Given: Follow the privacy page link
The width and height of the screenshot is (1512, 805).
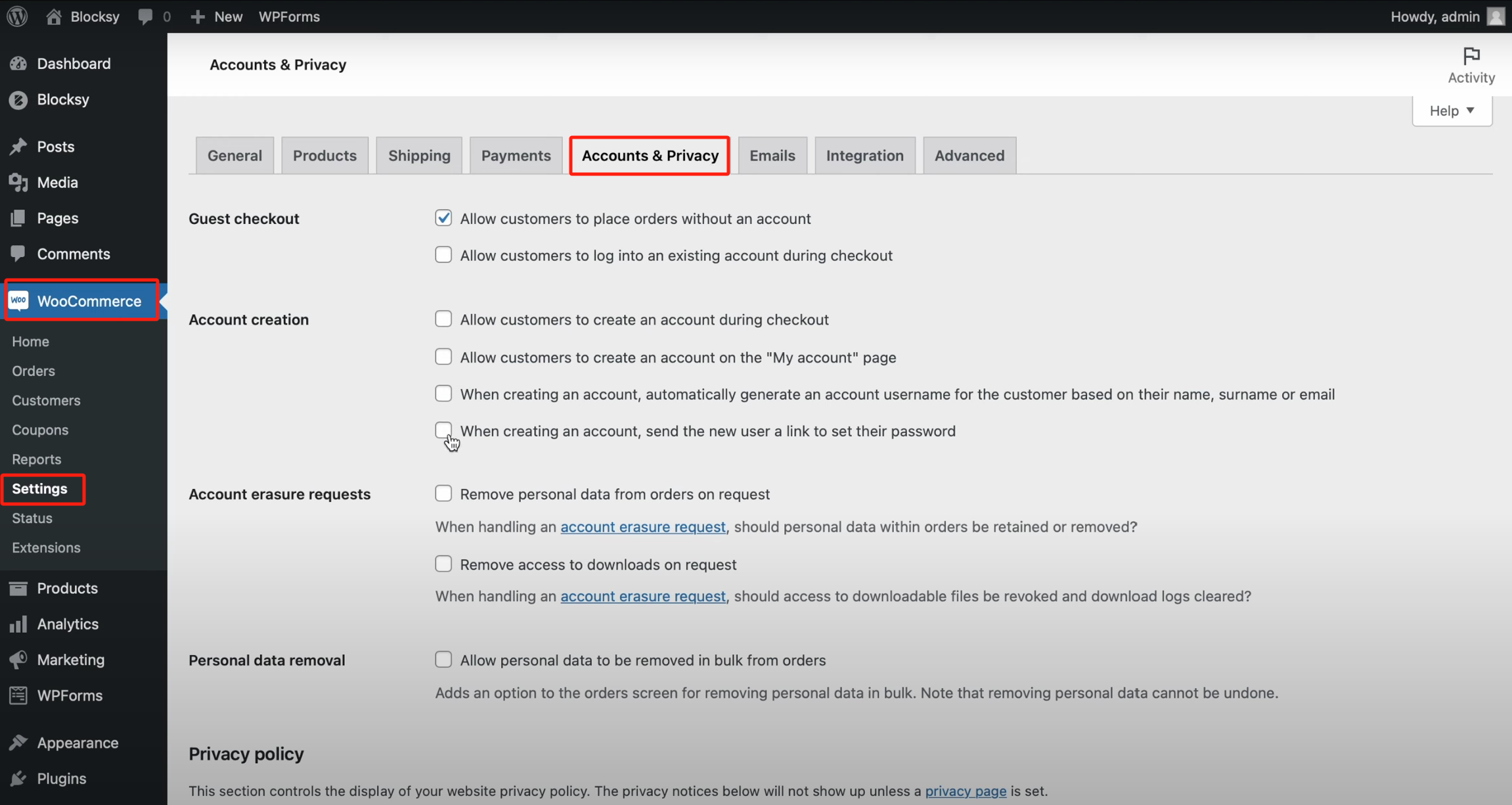Looking at the screenshot, I should coord(965,791).
